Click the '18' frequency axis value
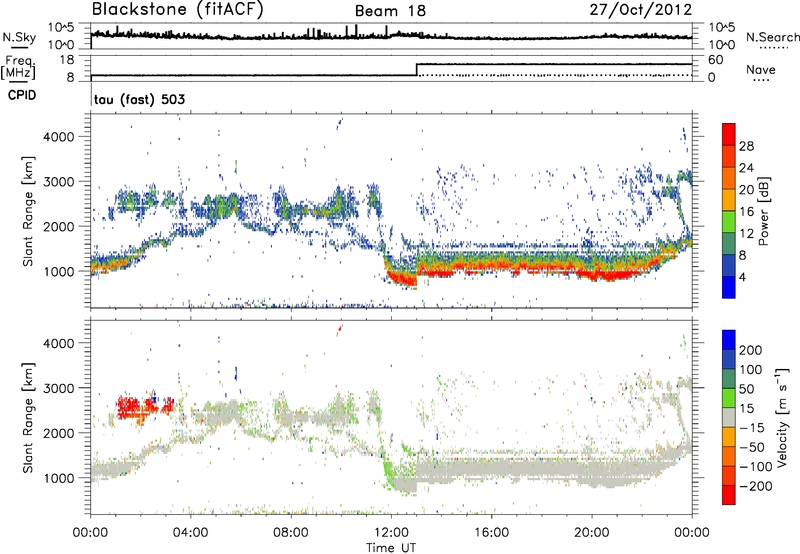The image size is (800, 554). (67, 60)
